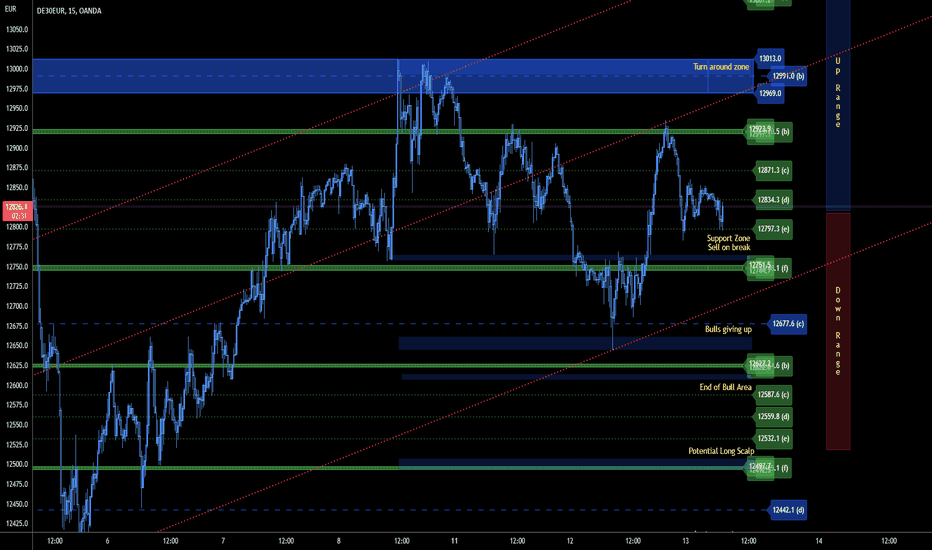Image resolution: width=932 pixels, height=550 pixels.
Task: Click the 12751.5 green level tag
Action: tap(760, 266)
